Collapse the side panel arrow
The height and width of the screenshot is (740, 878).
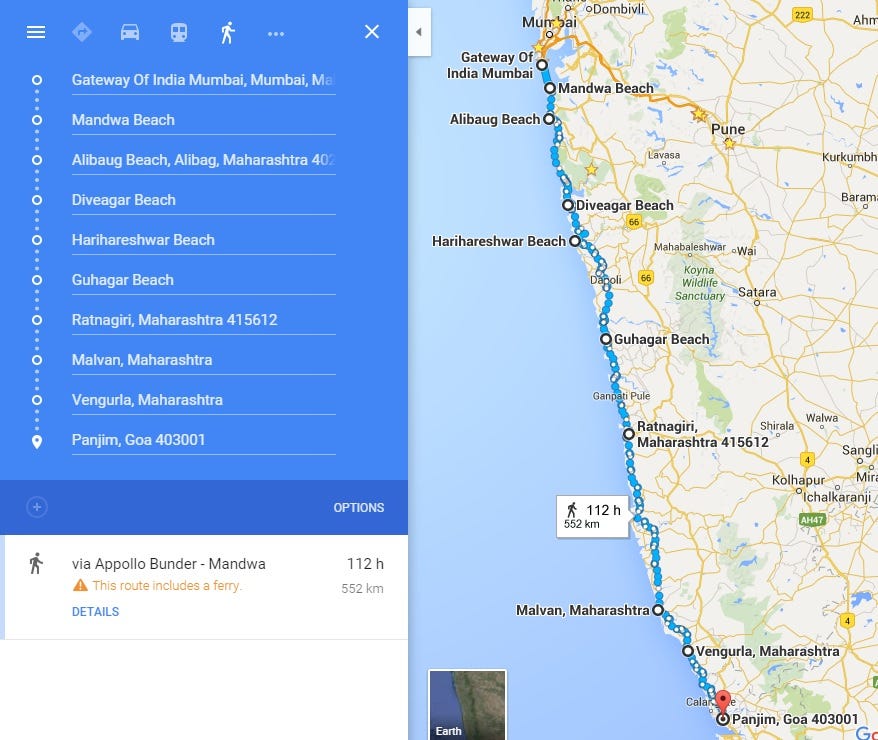[x=419, y=32]
